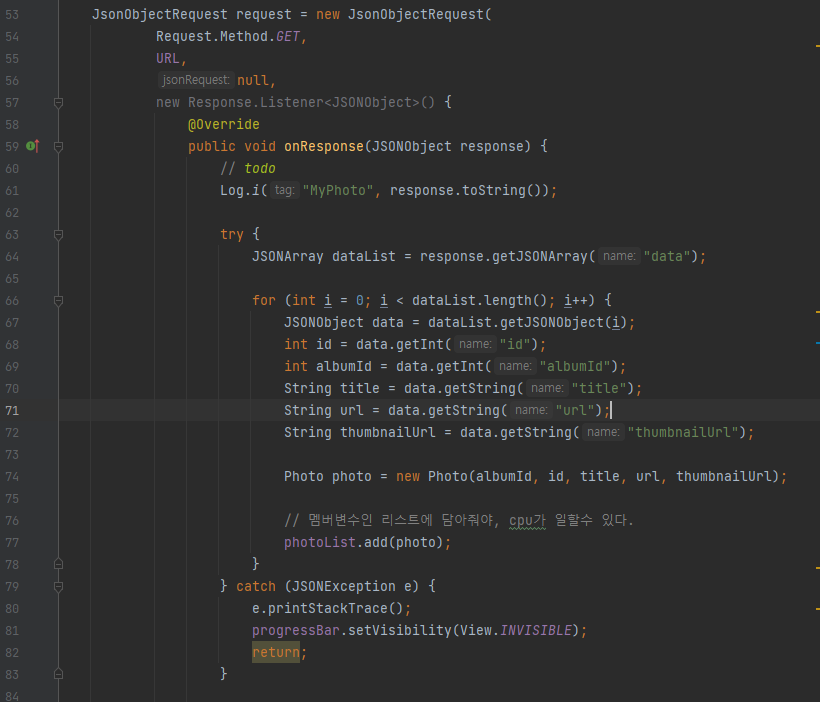Click the JsonObjectRequest type on line 53

tap(160, 15)
